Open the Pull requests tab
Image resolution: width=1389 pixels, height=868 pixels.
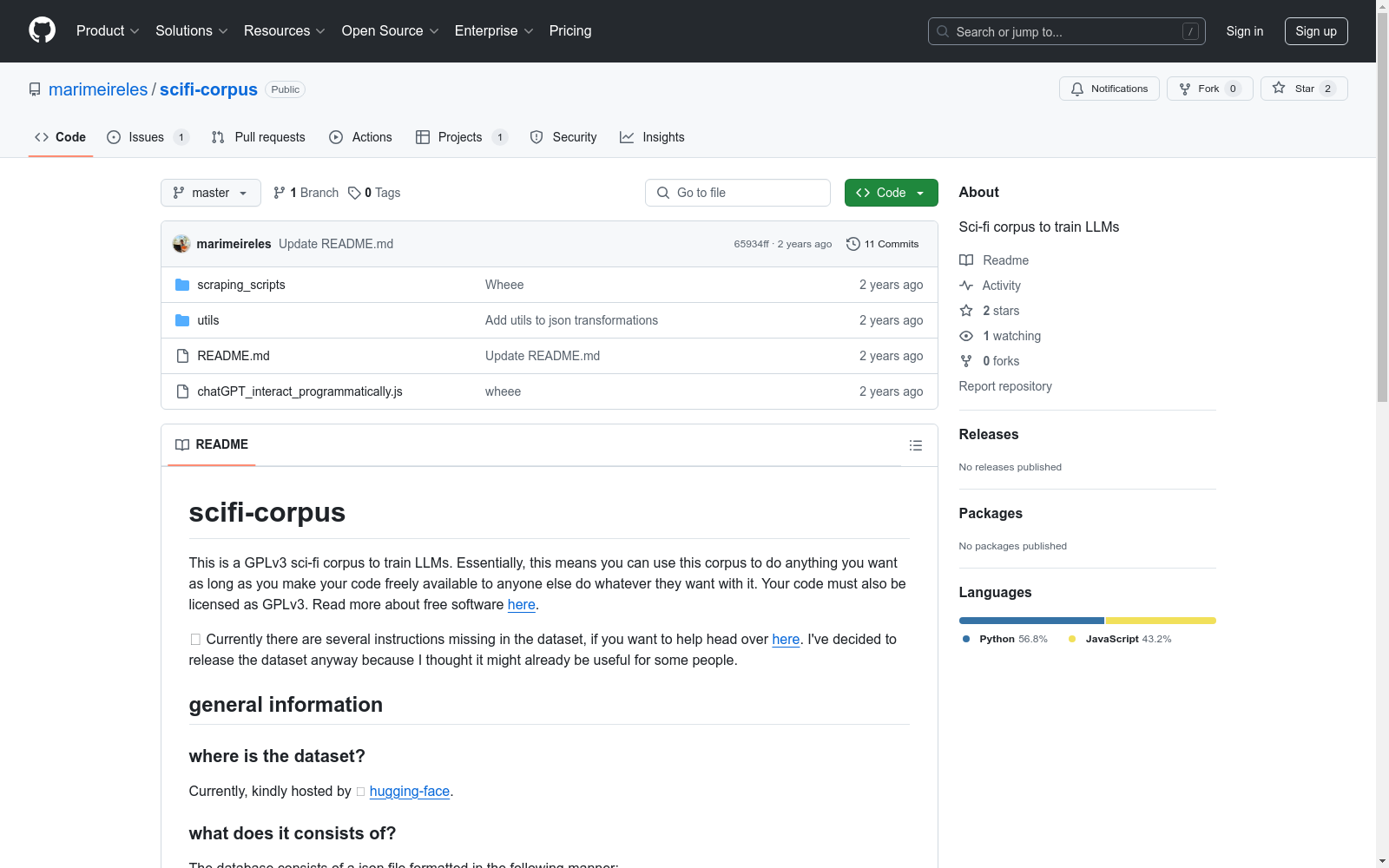click(258, 137)
